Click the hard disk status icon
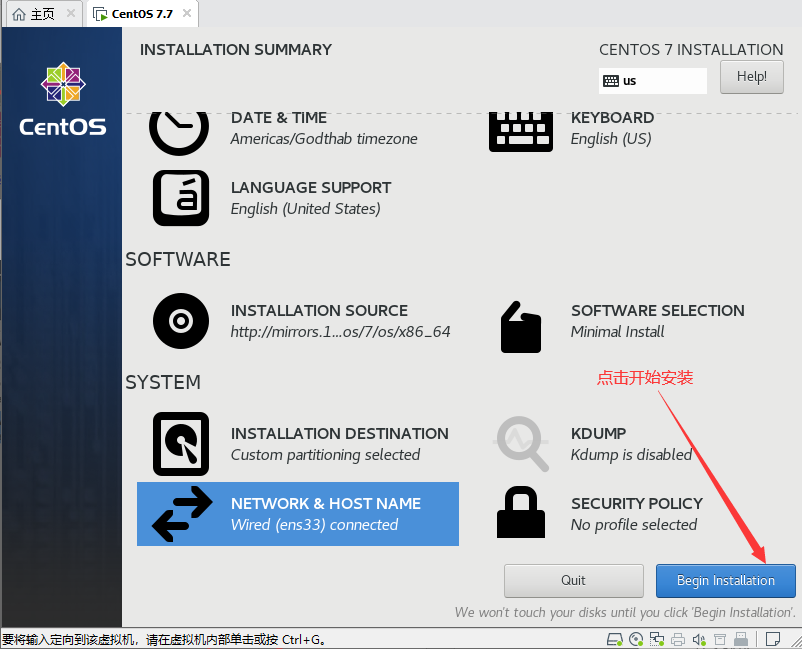 coord(615,639)
